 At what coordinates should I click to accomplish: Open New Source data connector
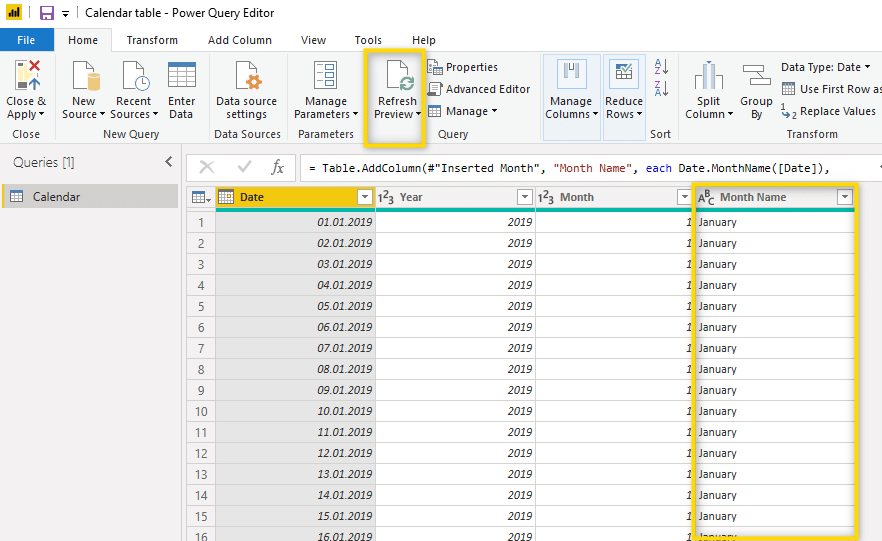(x=83, y=77)
